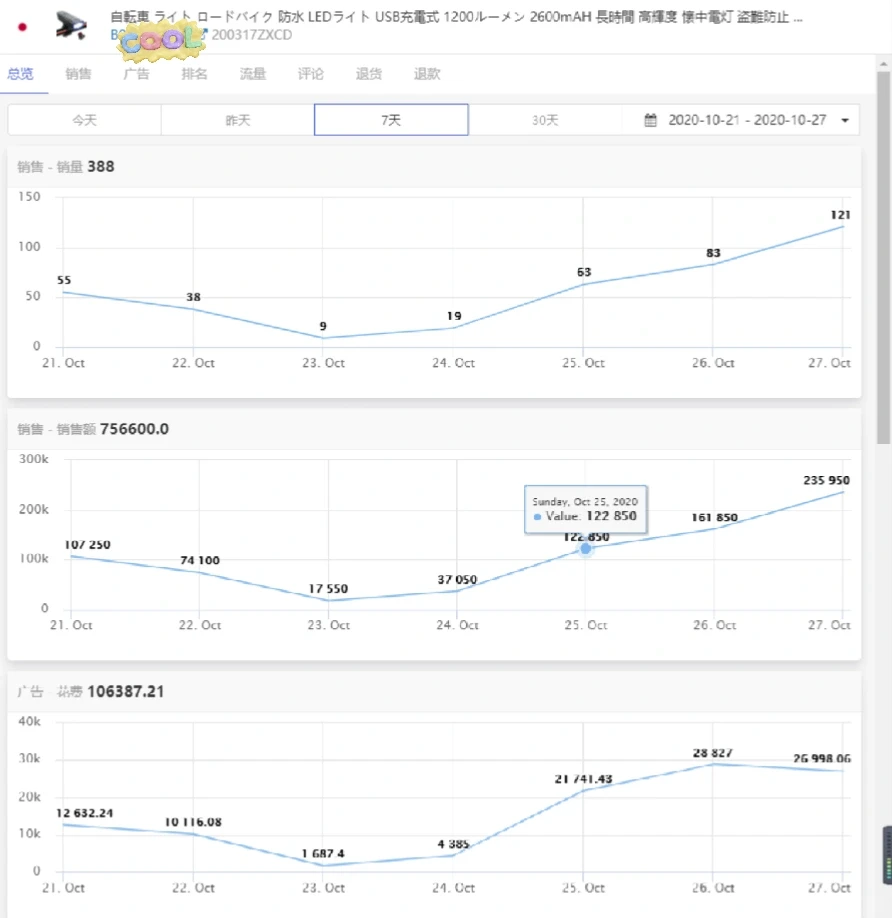Click the 55 data label on sales volume chart
The height and width of the screenshot is (918, 892).
64,280
